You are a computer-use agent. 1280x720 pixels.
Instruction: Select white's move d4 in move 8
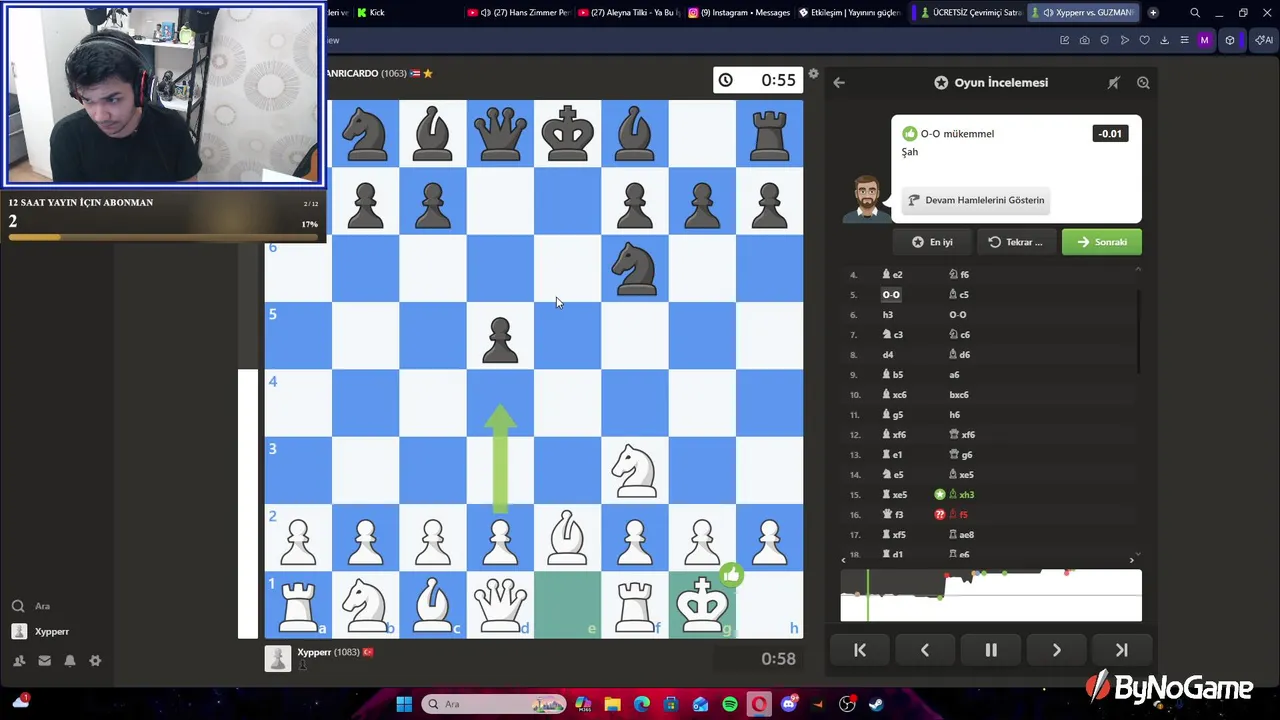pos(888,355)
